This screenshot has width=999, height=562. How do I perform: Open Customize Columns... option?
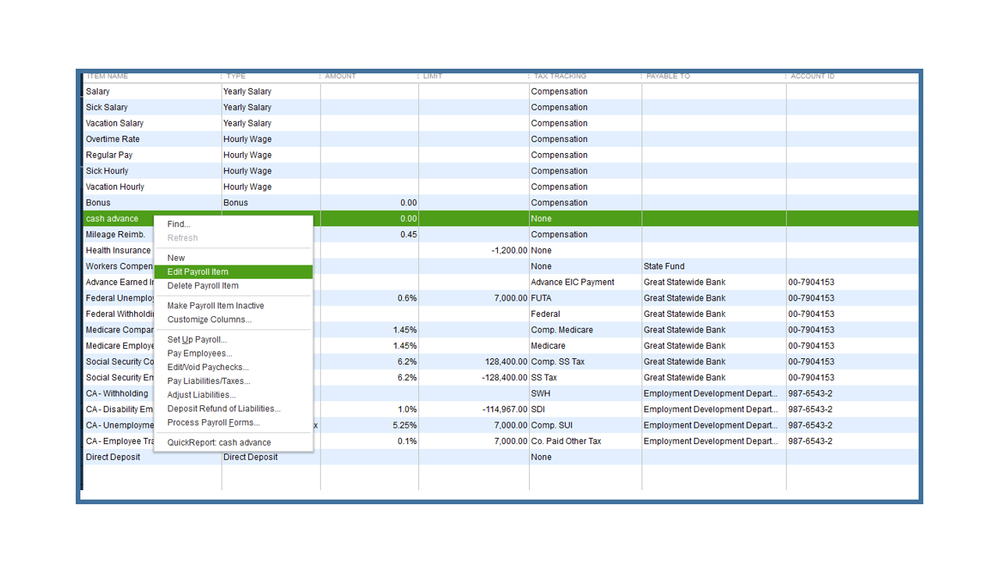tap(209, 320)
